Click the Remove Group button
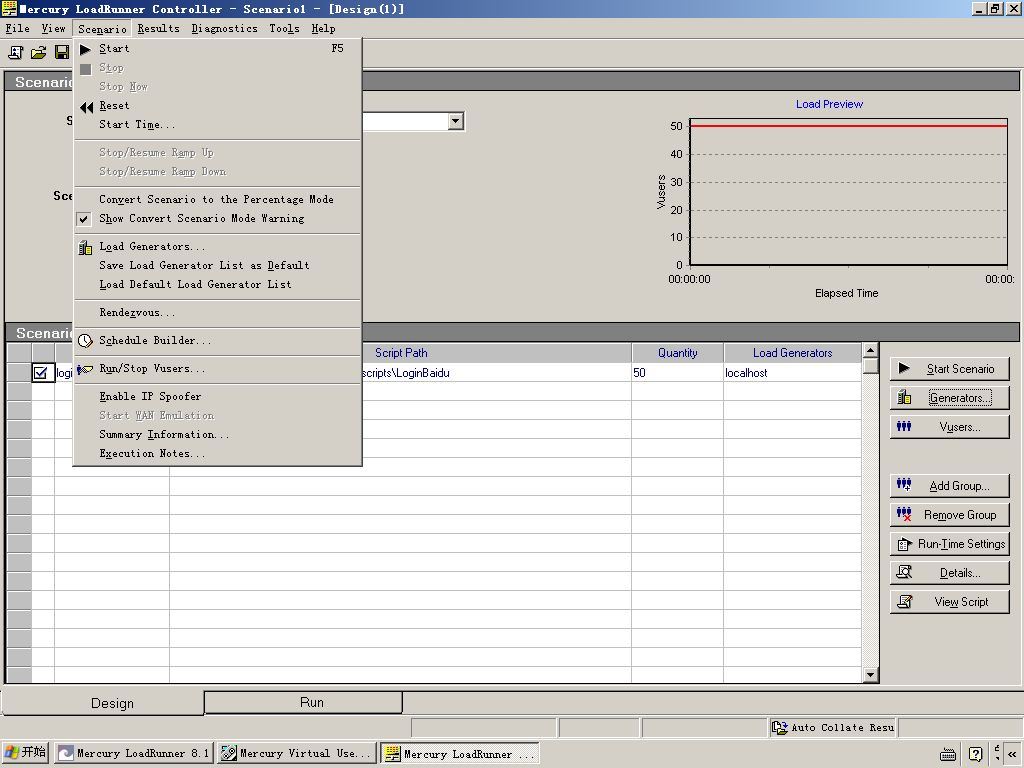Viewport: 1024px width, 768px height. pyautogui.click(x=950, y=515)
